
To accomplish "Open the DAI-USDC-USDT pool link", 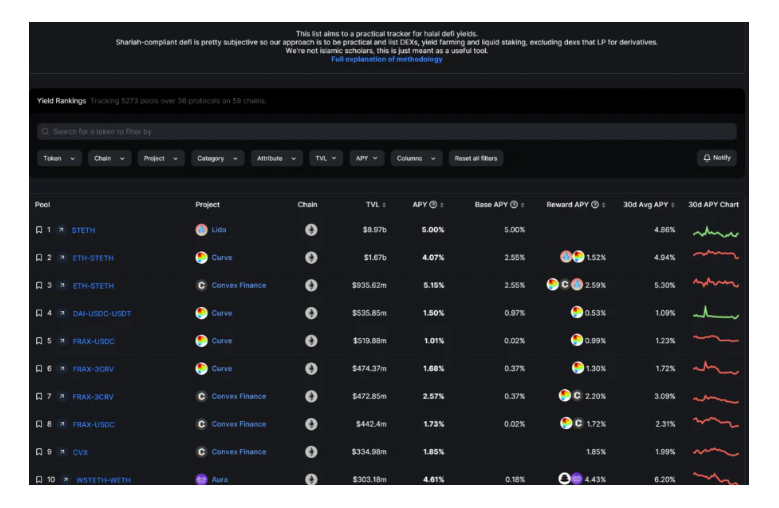I will coord(102,314).
